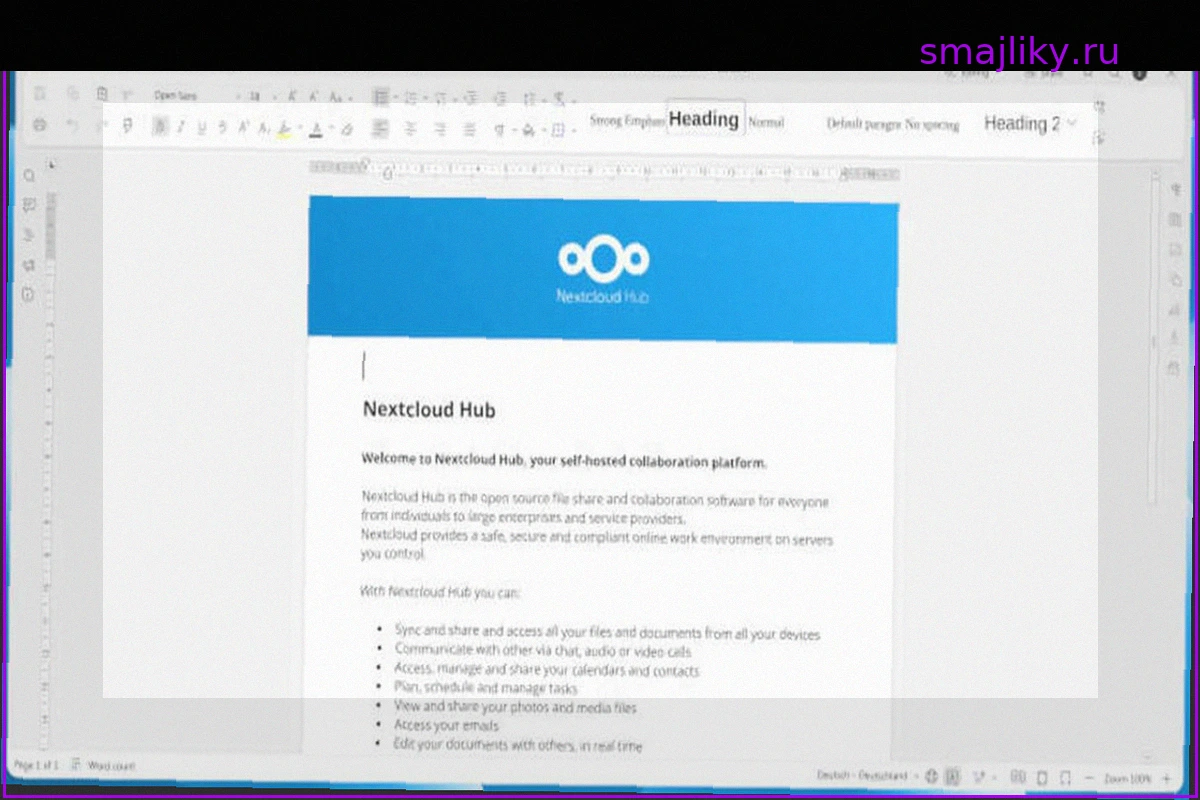
Task: Click the Paste clipboard icon
Action: (x=101, y=94)
